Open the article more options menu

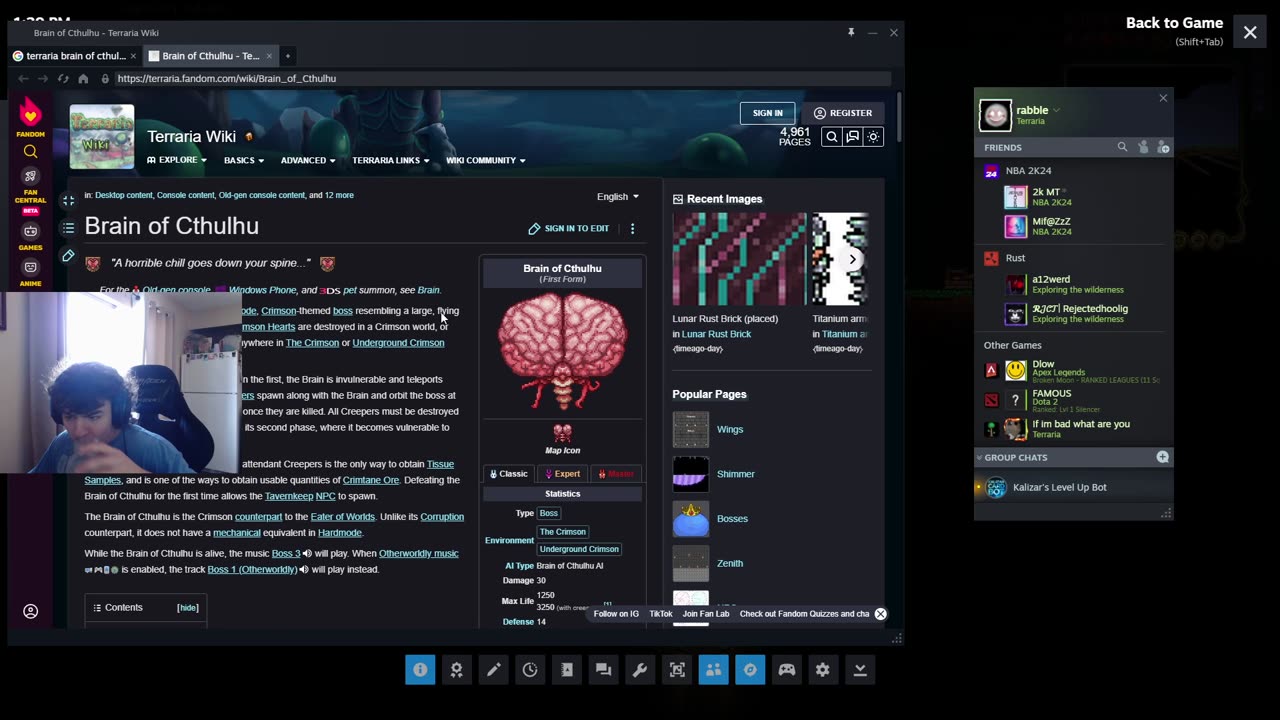point(632,229)
